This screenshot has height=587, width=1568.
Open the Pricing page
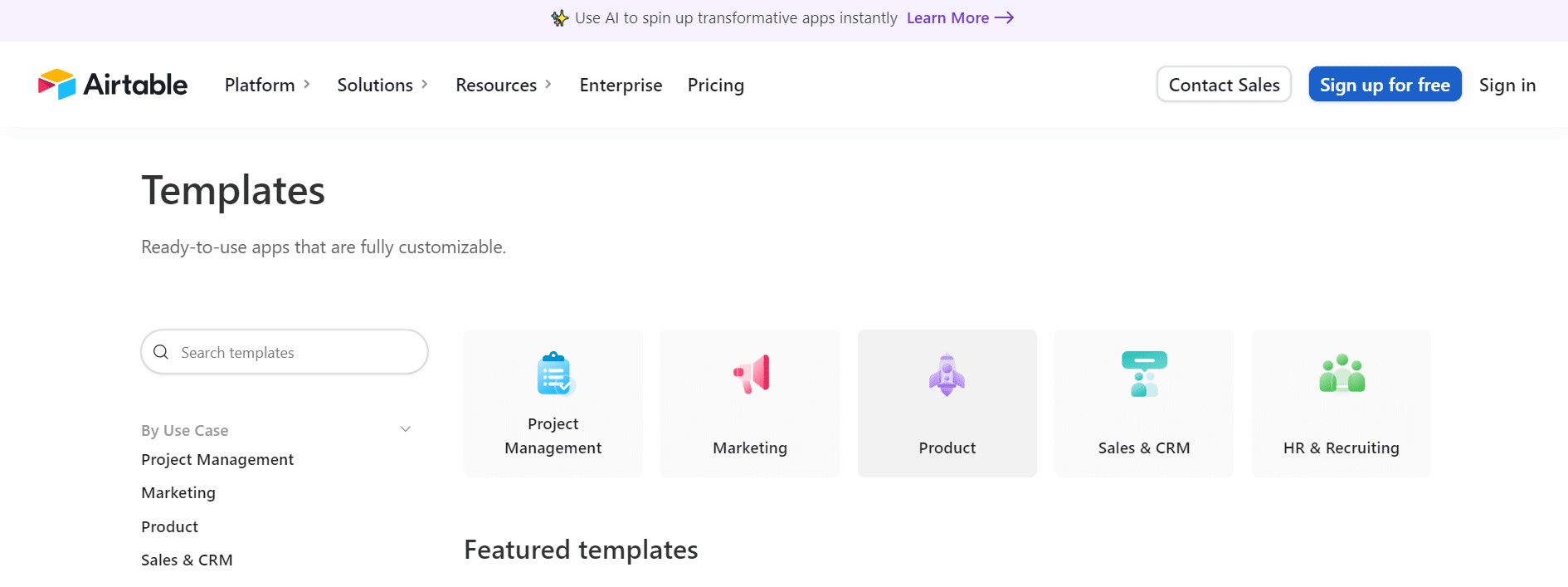pyautogui.click(x=716, y=85)
